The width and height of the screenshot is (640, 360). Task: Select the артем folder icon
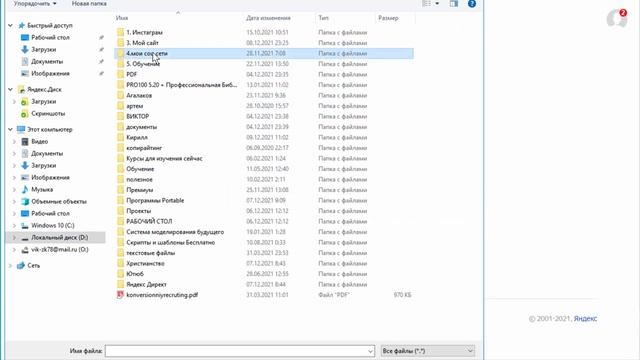(x=120, y=106)
